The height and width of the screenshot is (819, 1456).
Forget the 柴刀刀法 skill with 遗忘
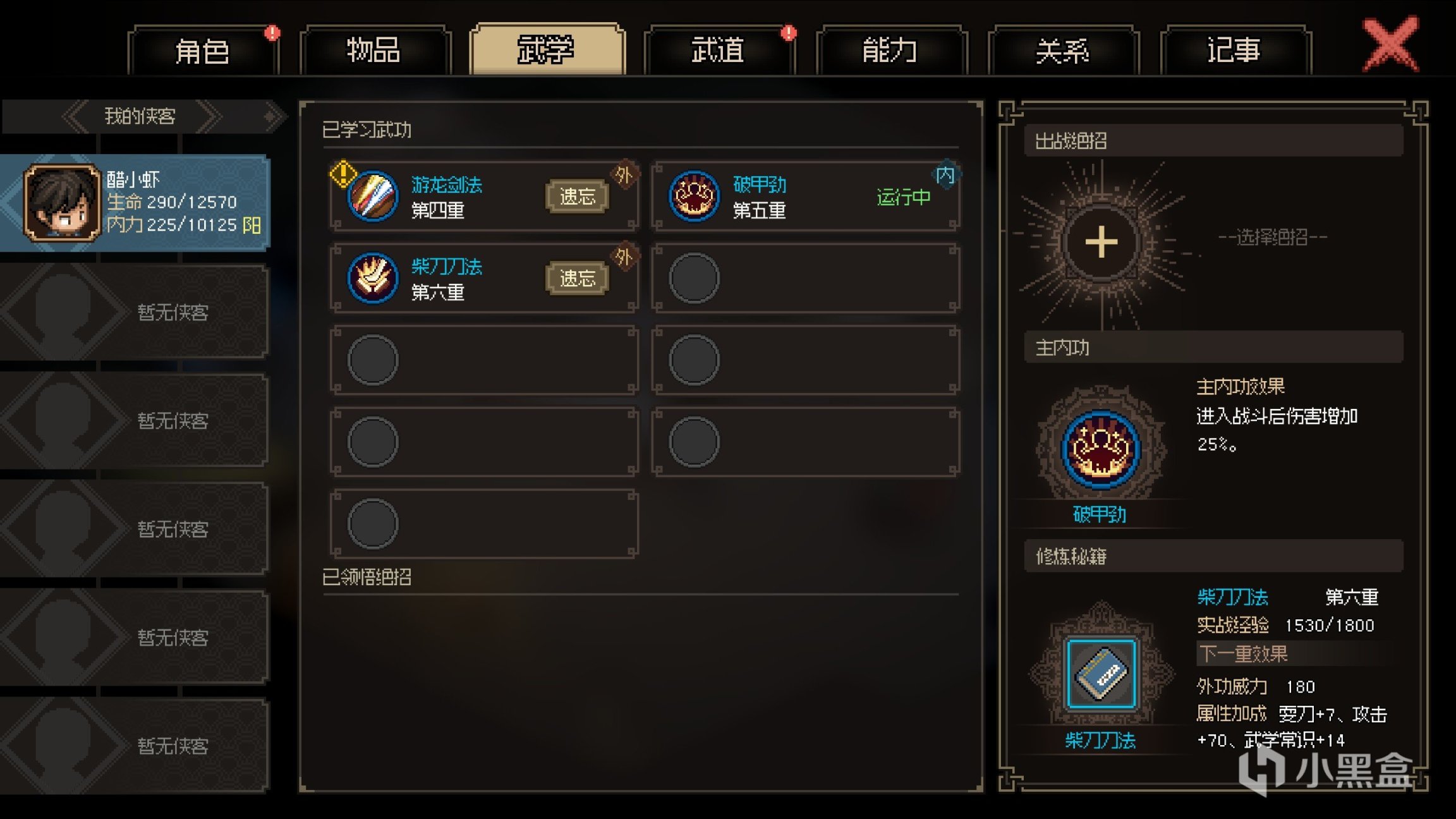[x=577, y=278]
